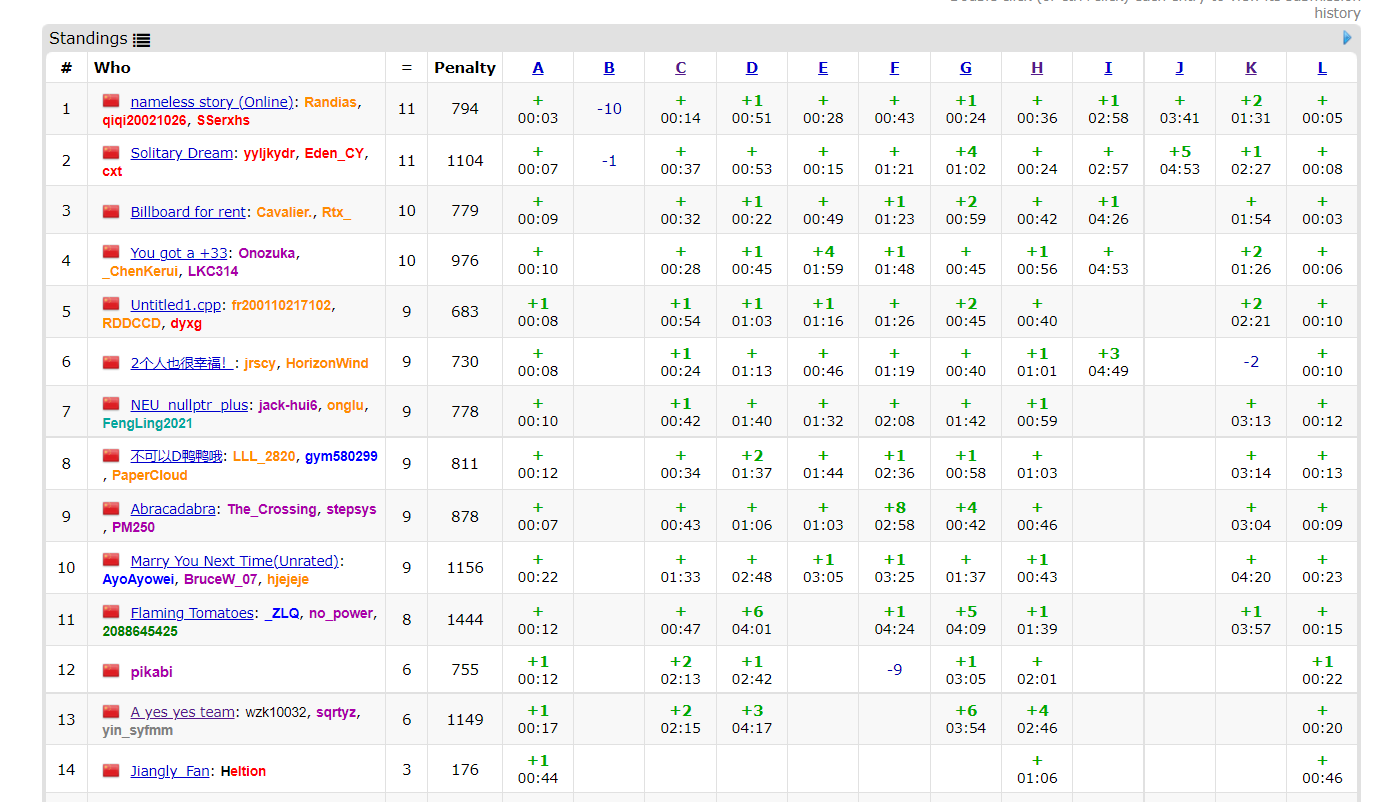The height and width of the screenshot is (802, 1387).
Task: Click the flag icon beside Solitary Dream
Action: [111, 153]
